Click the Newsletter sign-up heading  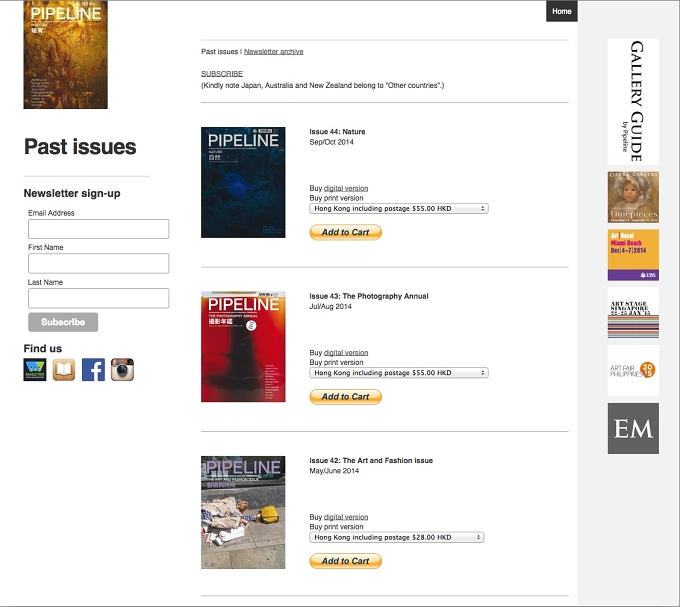tap(72, 193)
